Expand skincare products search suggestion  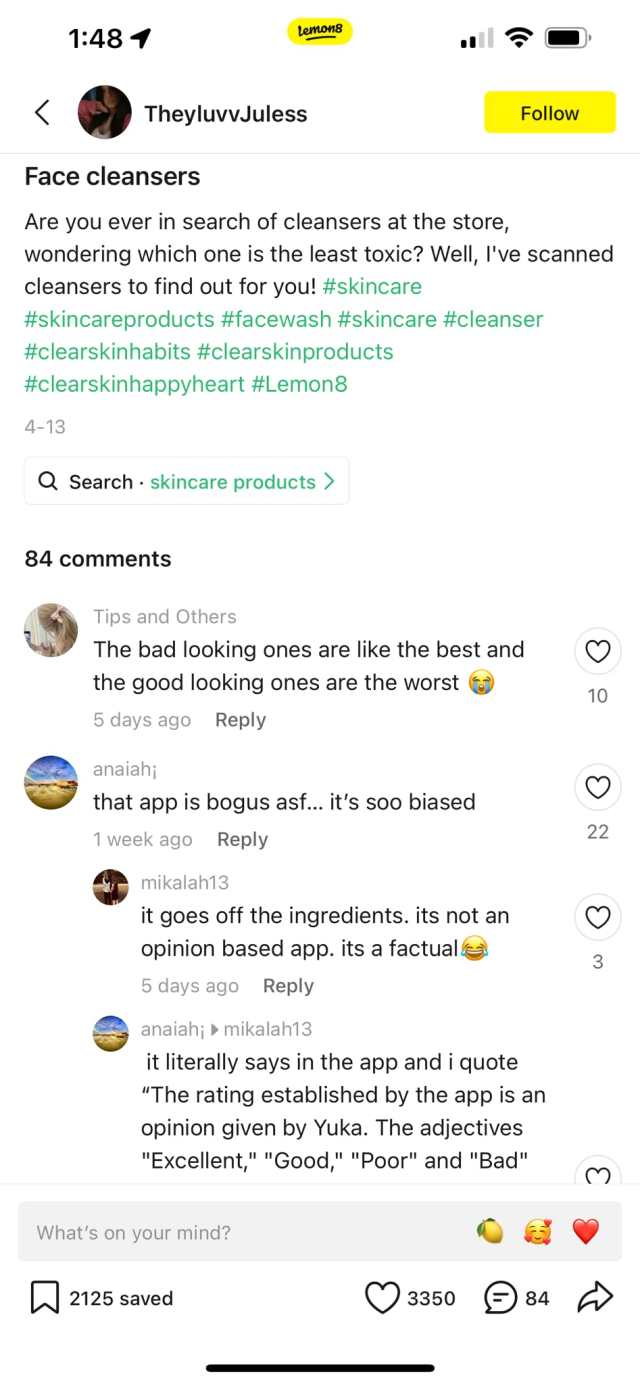coord(187,481)
